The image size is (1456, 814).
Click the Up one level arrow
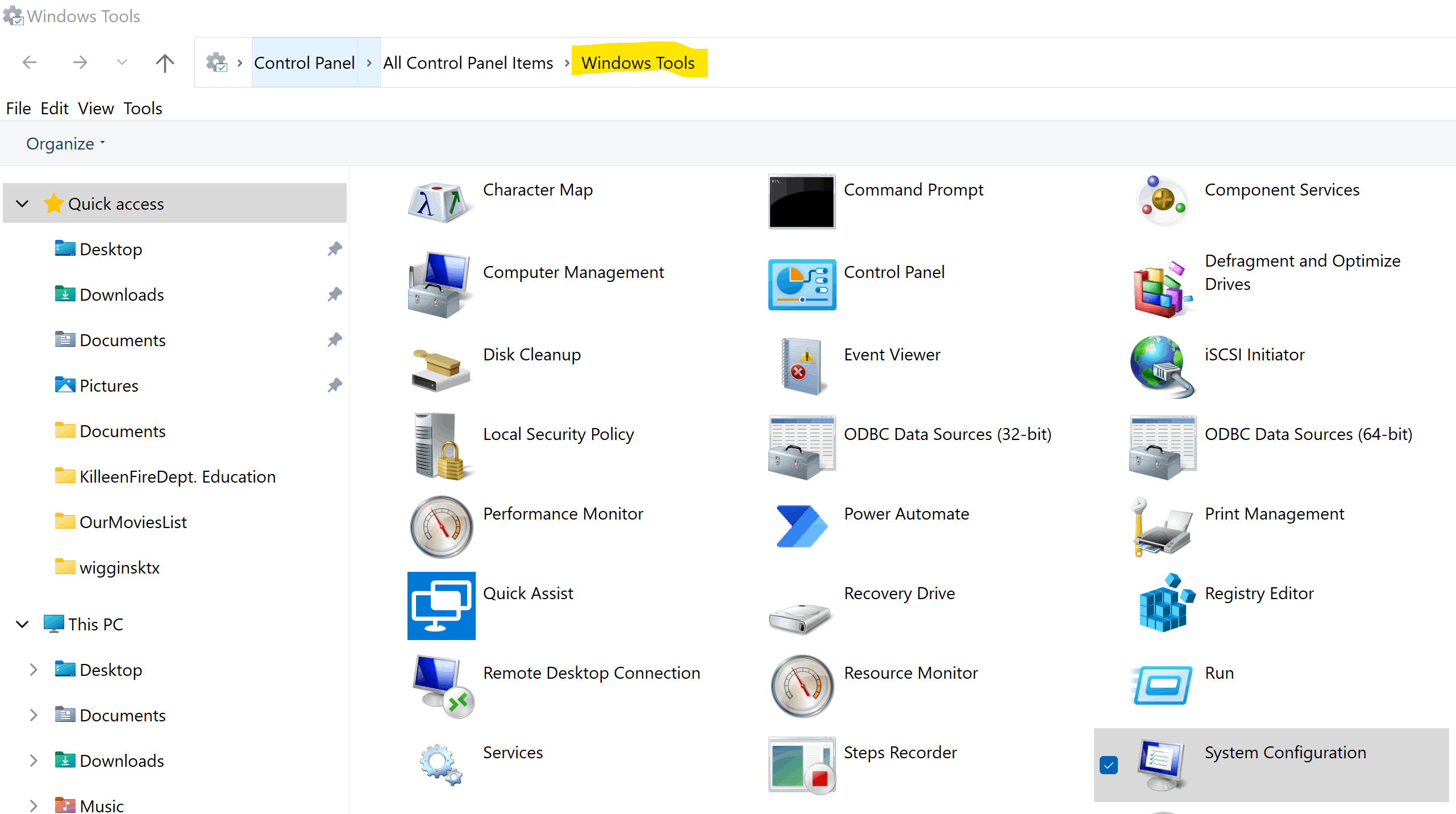click(165, 63)
